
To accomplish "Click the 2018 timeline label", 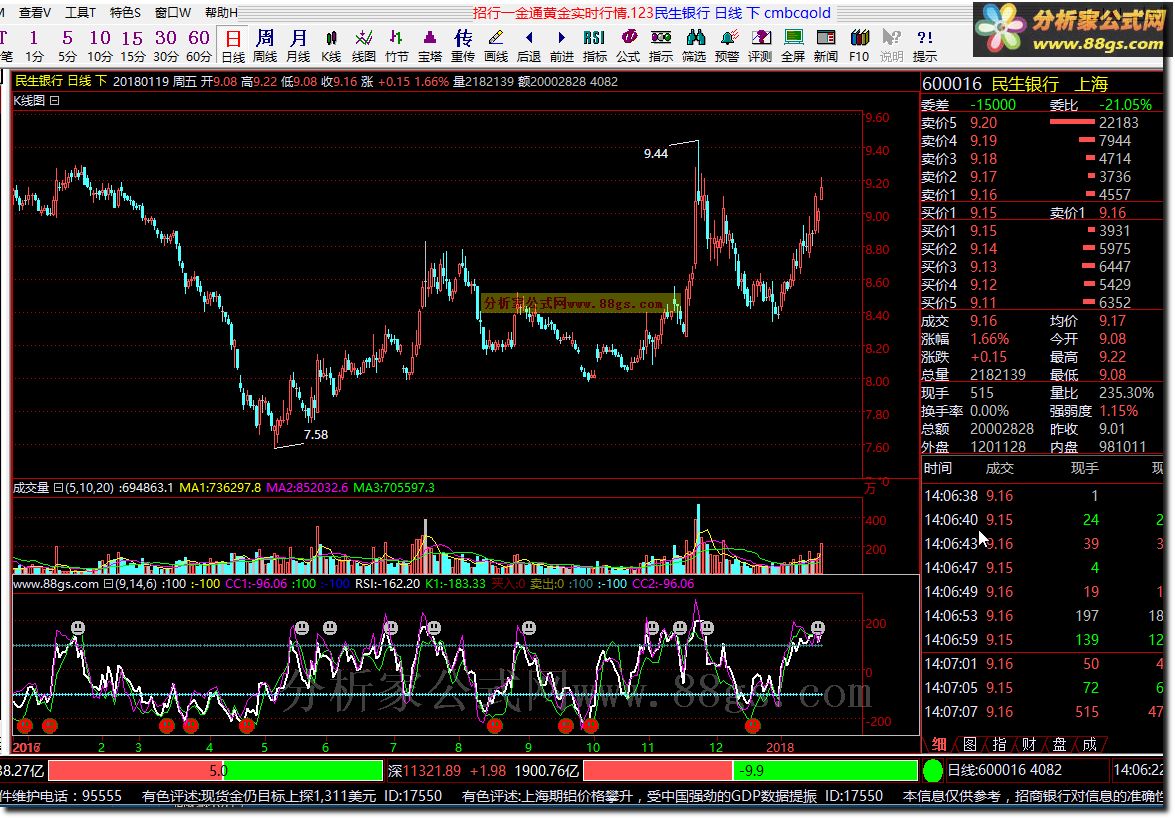I will (x=780, y=747).
